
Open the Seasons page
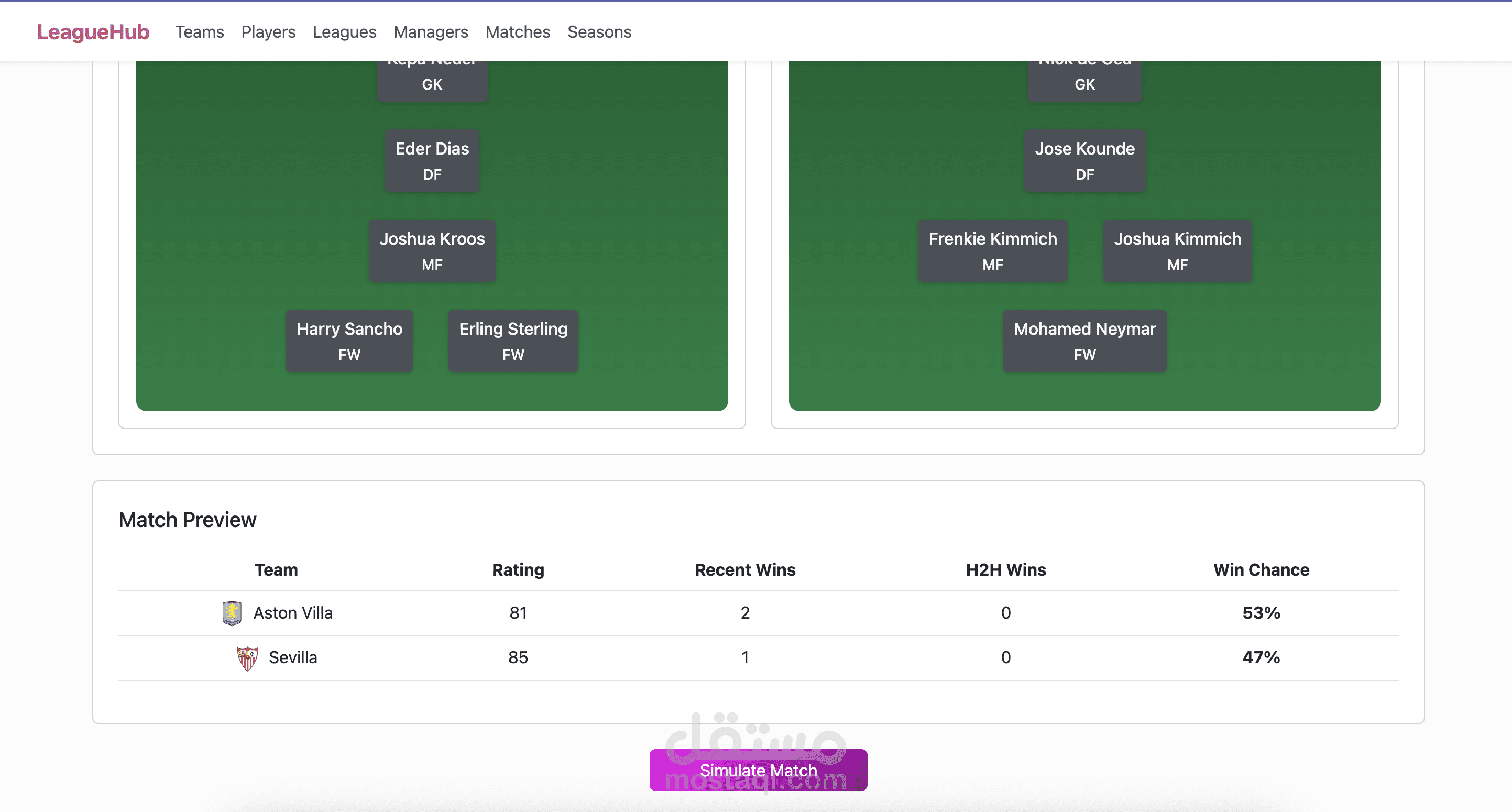(599, 31)
